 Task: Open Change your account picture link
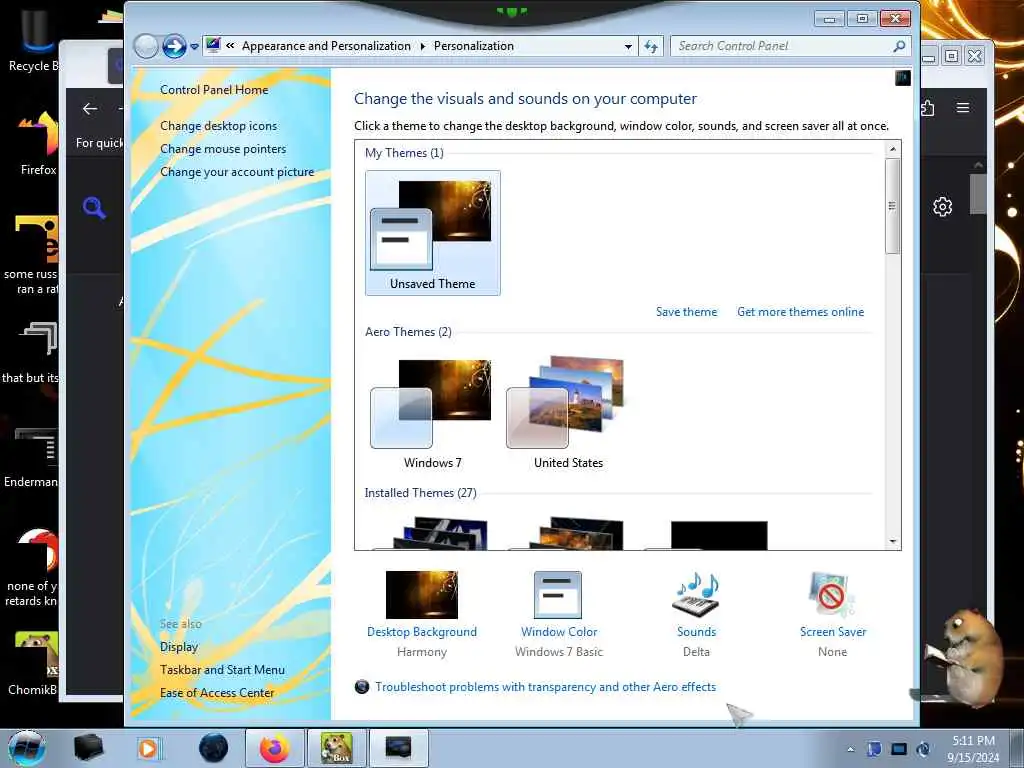tap(237, 172)
